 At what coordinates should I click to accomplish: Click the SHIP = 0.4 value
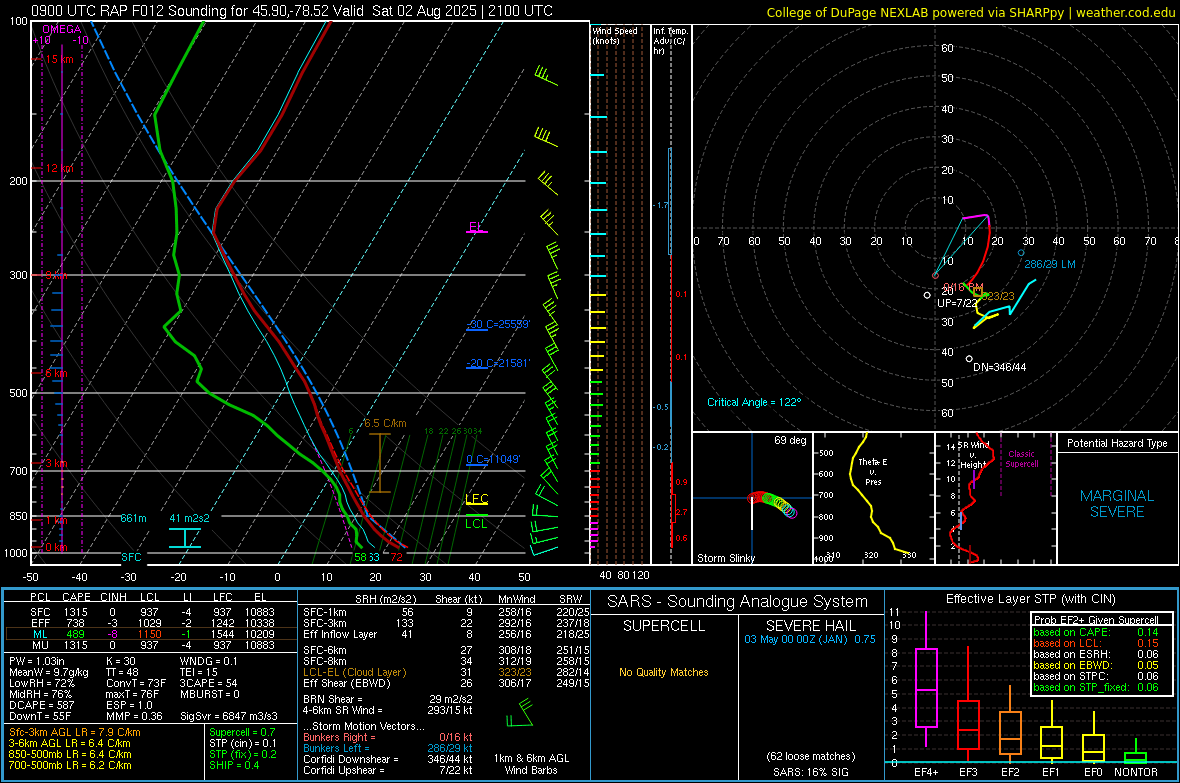coord(234,765)
